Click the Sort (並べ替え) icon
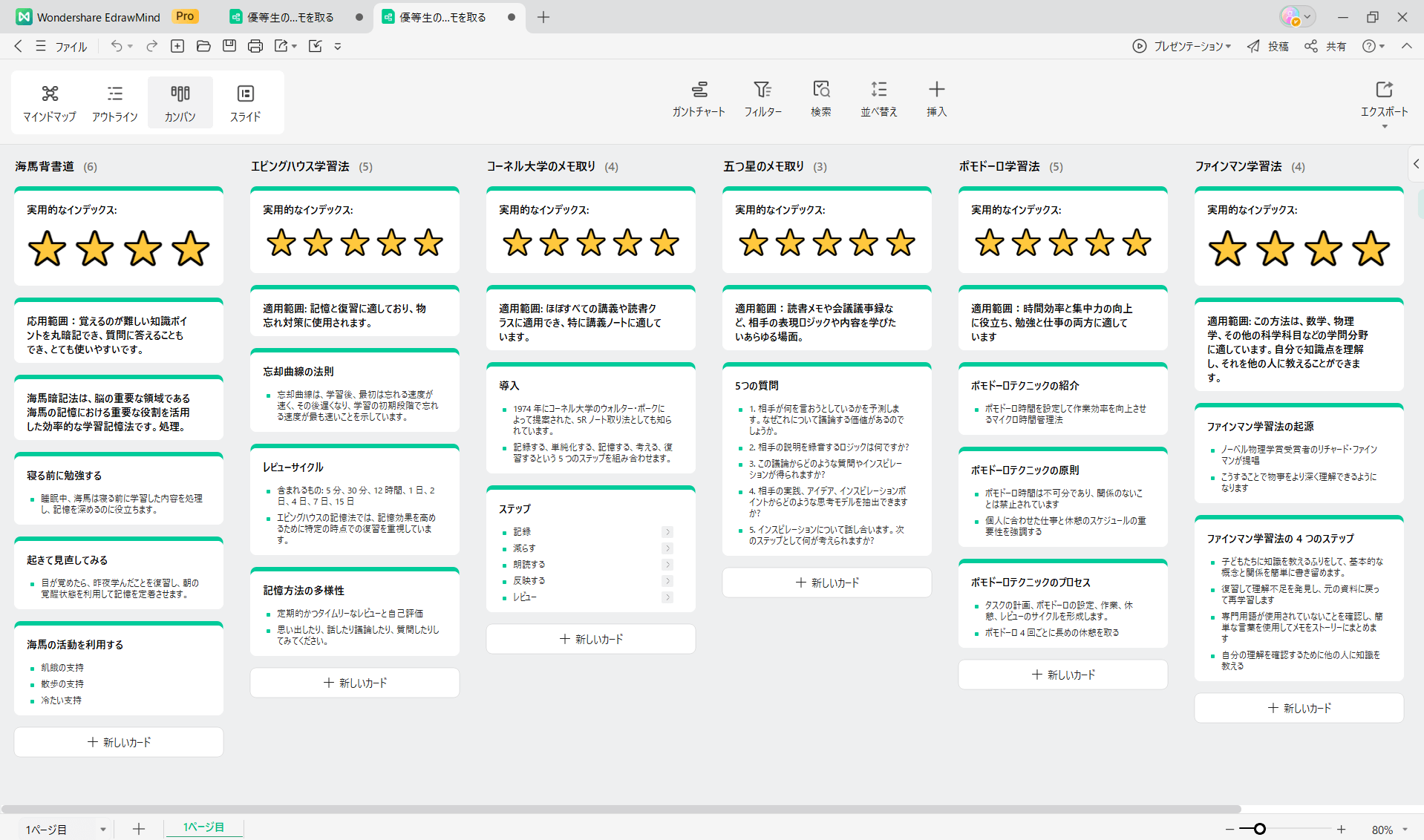Screen dimensions: 1424x840 [x=878, y=99]
